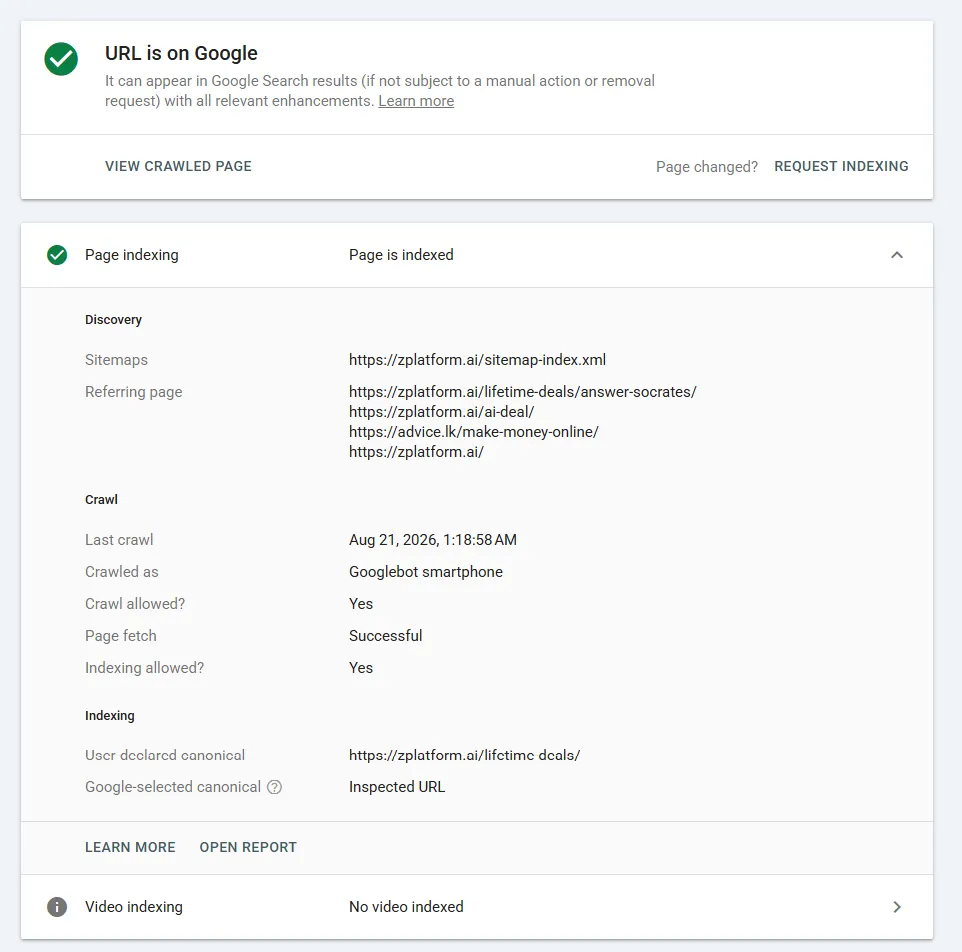This screenshot has width=962, height=952.
Task: Click the LEARN MORE button below indexing details
Action: pyautogui.click(x=130, y=847)
